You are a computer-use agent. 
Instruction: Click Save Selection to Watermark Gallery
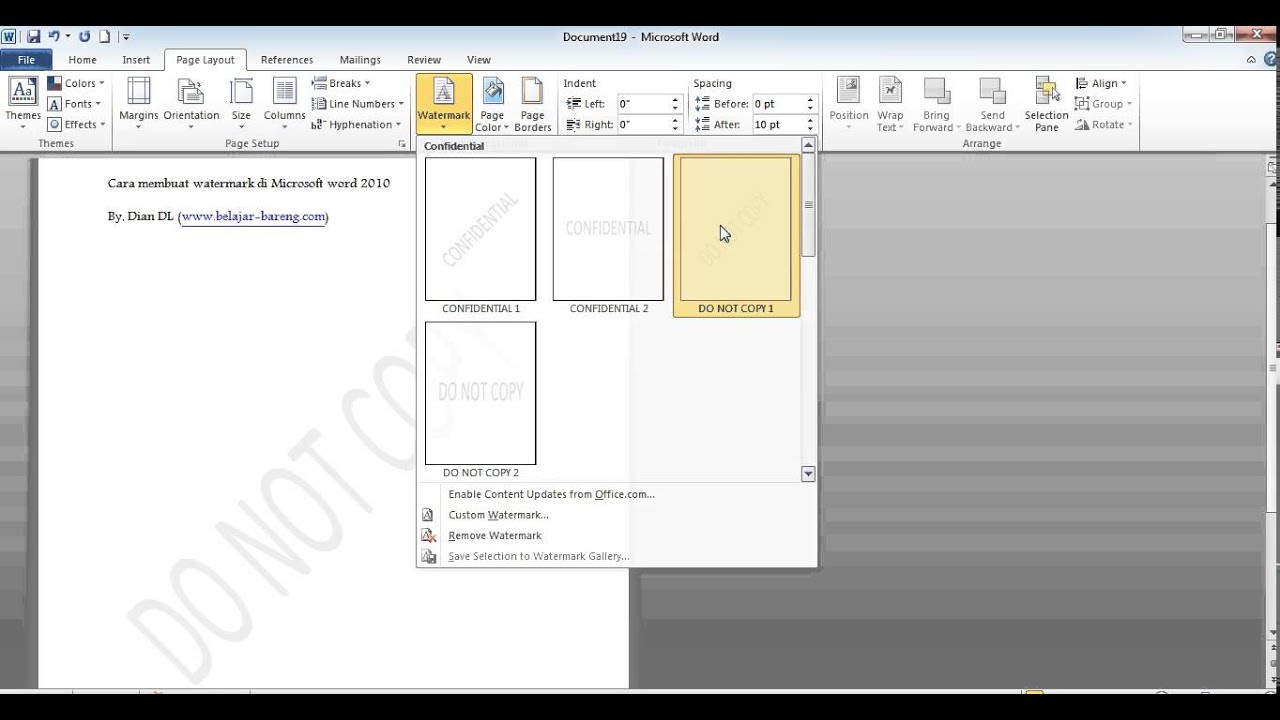pos(538,556)
